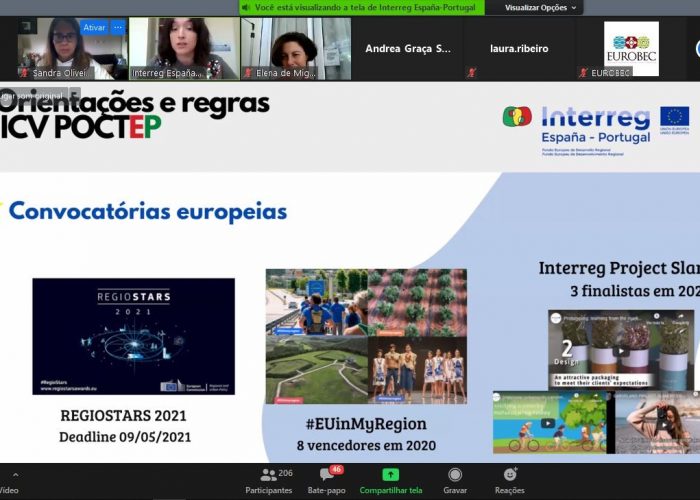Click the muted microphone icon on Elena's tile
Image resolution: width=700 pixels, height=500 pixels.
pyautogui.click(x=248, y=73)
